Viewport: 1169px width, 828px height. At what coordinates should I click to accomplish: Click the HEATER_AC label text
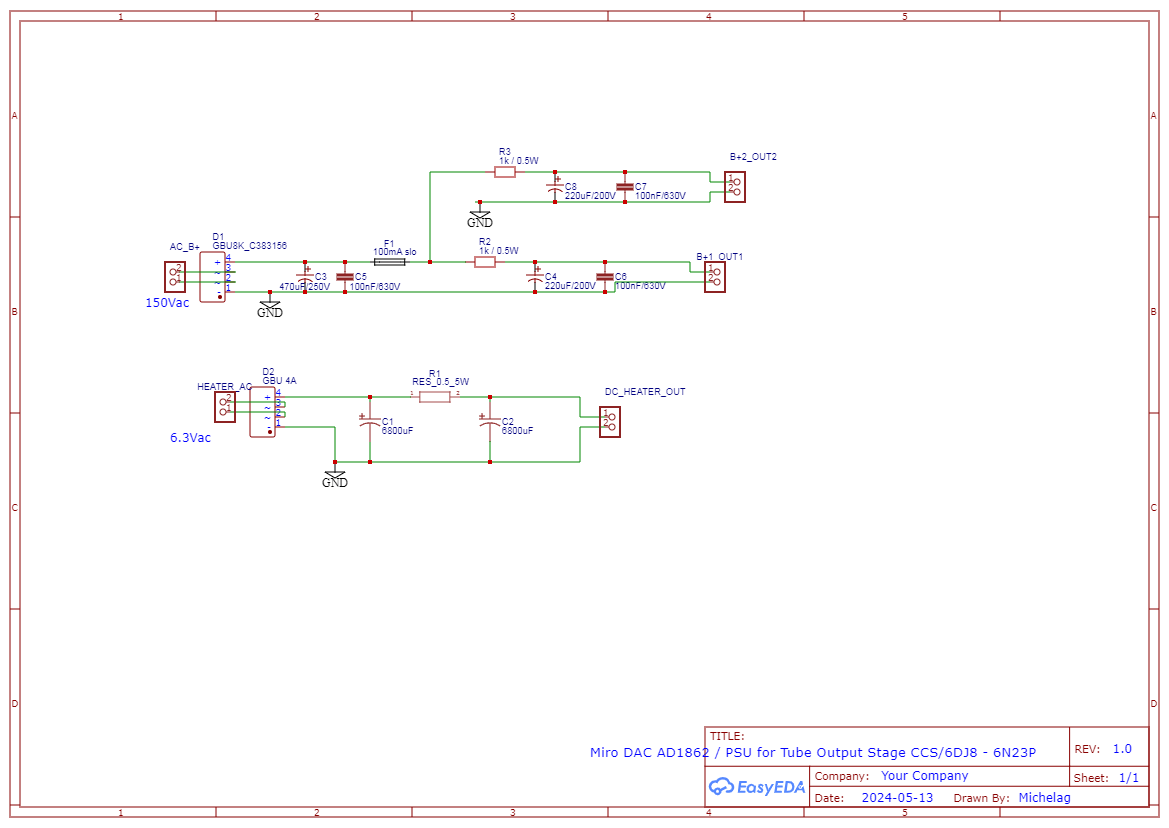pyautogui.click(x=224, y=387)
